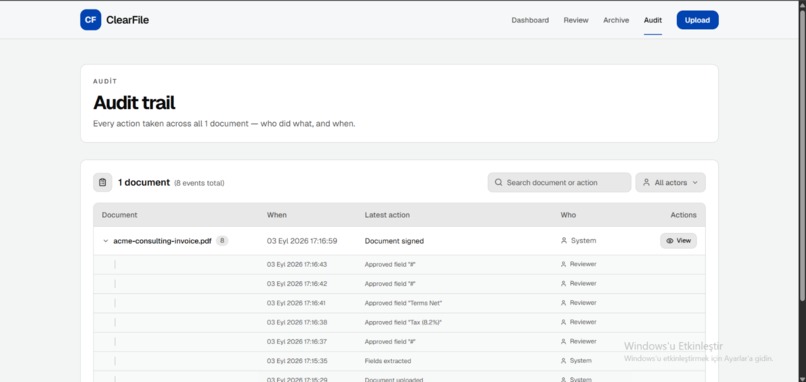
Task: Click the ClearFile brand name
Action: tap(127, 20)
